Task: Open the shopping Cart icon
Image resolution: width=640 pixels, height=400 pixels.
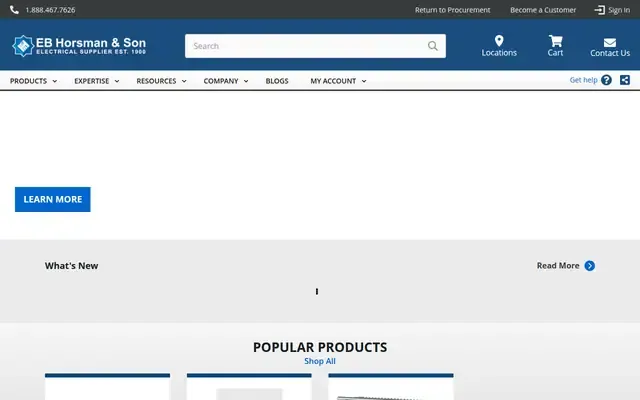Action: pos(556,41)
